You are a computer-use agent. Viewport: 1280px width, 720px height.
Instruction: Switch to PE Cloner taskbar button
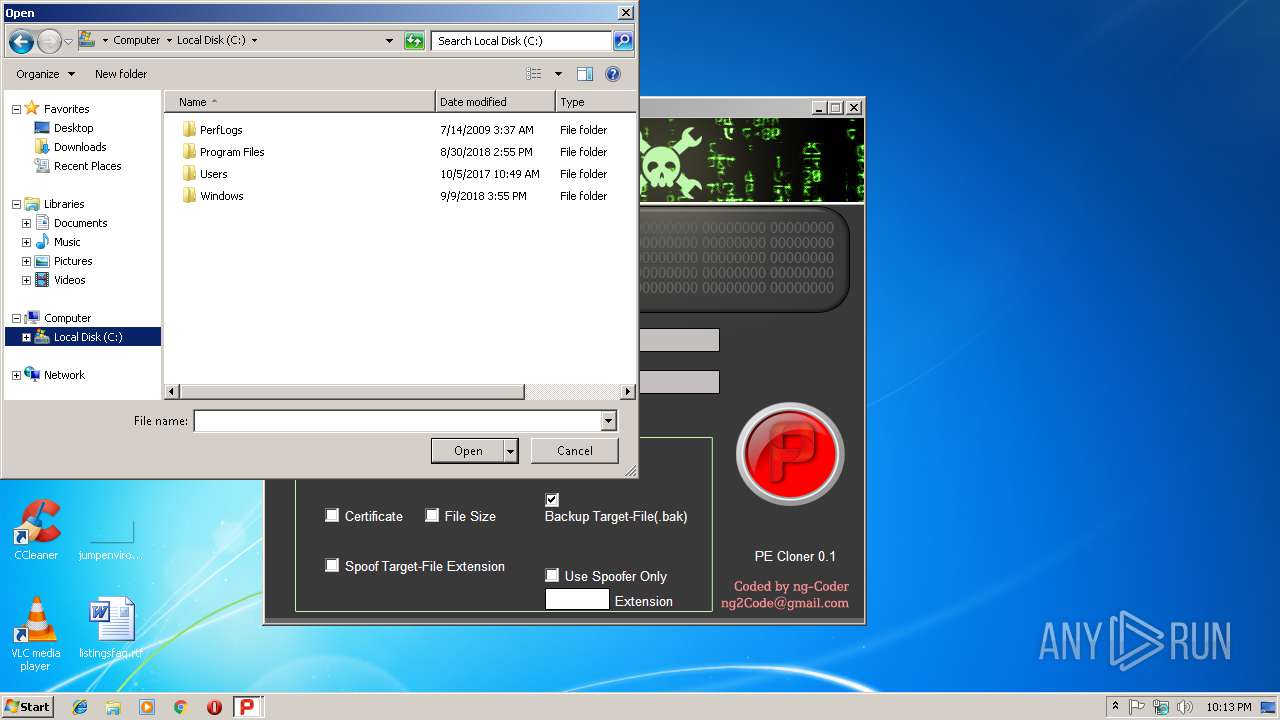pos(248,707)
